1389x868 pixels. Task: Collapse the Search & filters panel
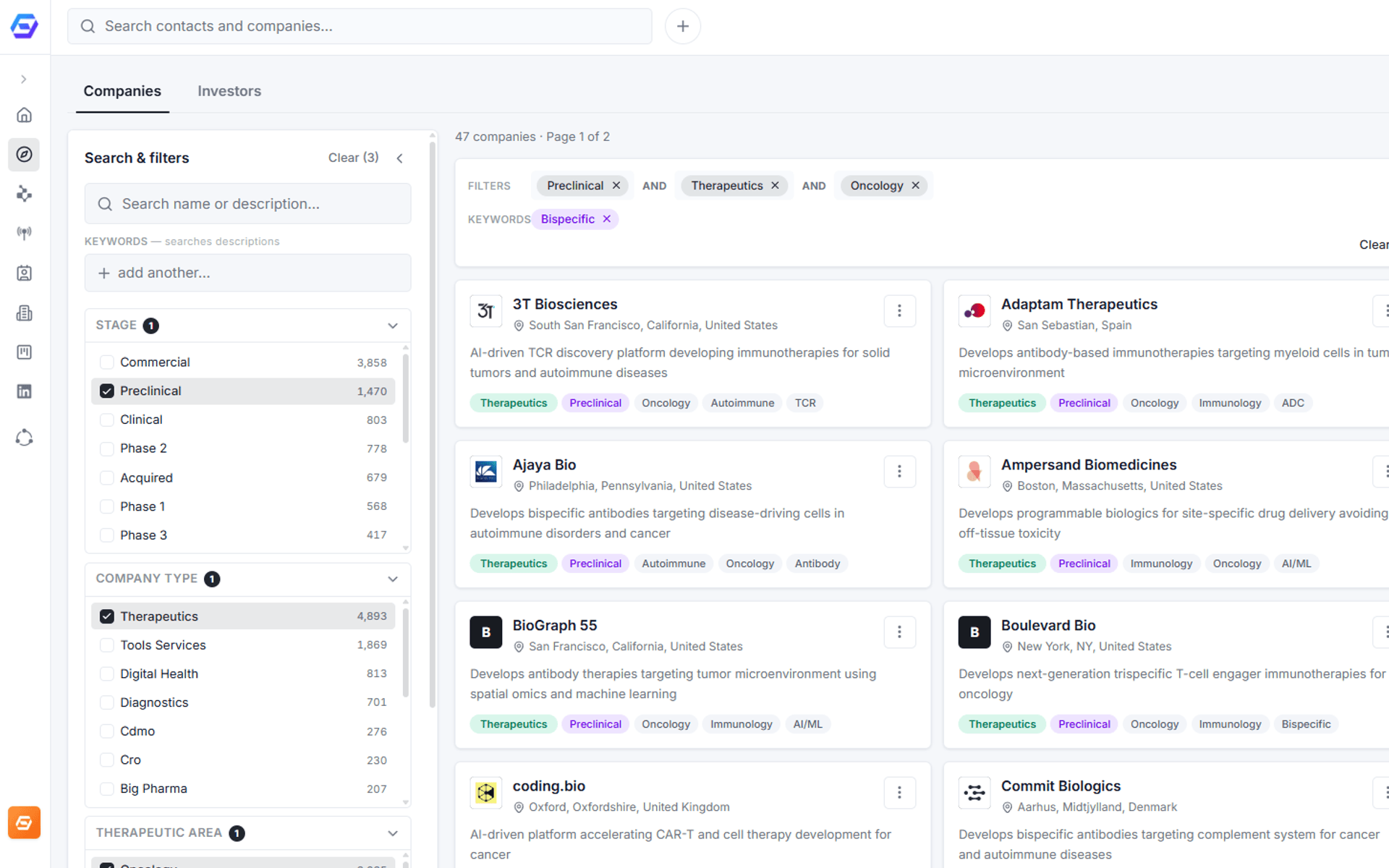pyautogui.click(x=399, y=158)
